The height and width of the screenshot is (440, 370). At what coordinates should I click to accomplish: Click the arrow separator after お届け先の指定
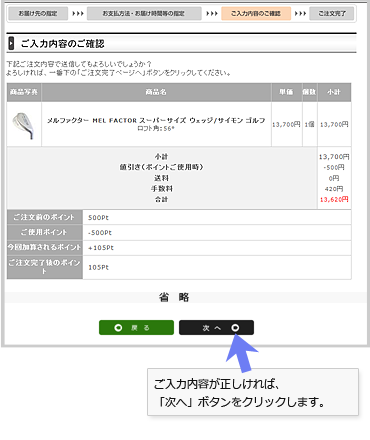click(78, 14)
